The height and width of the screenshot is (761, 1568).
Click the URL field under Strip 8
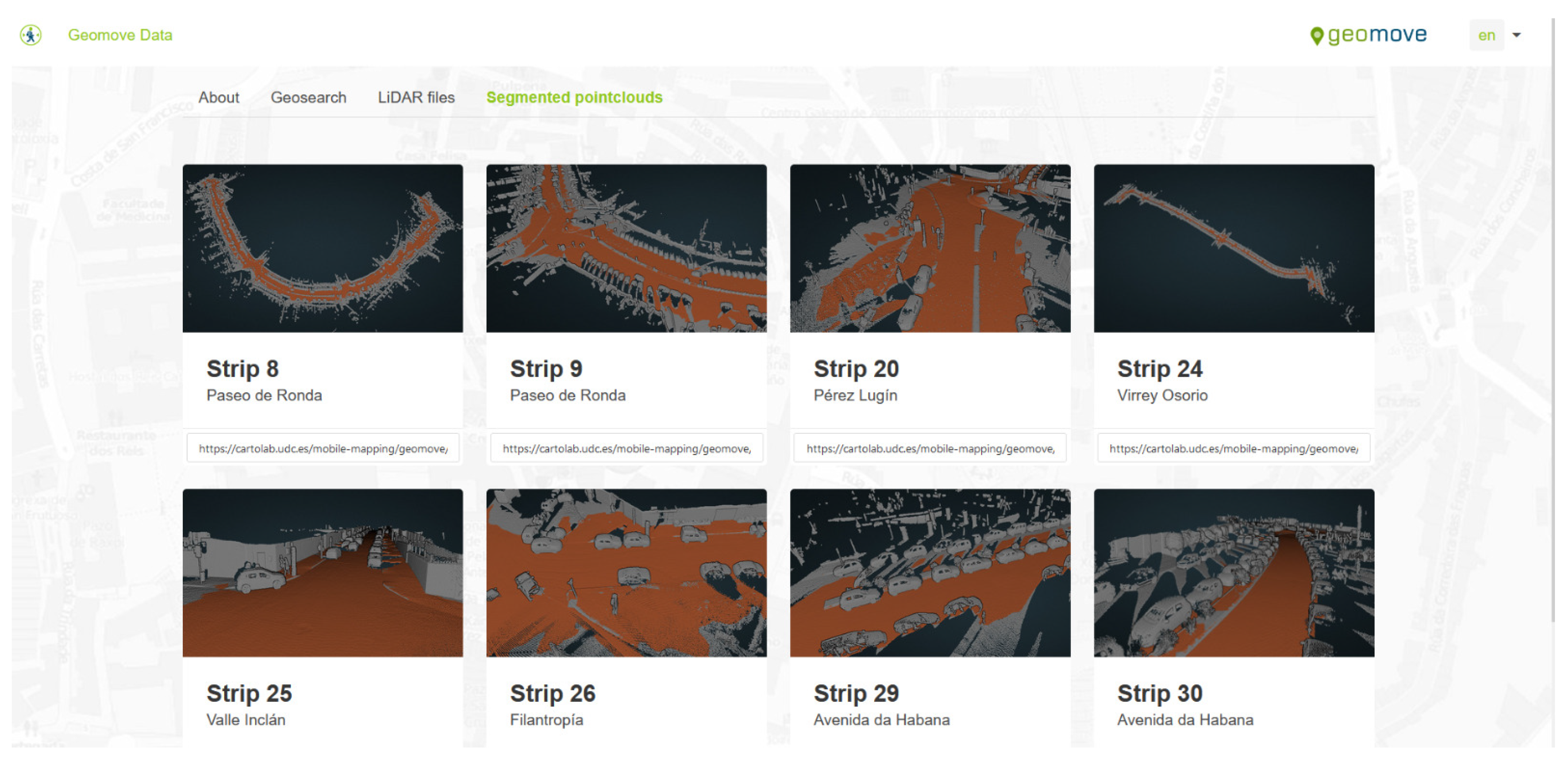coord(323,448)
